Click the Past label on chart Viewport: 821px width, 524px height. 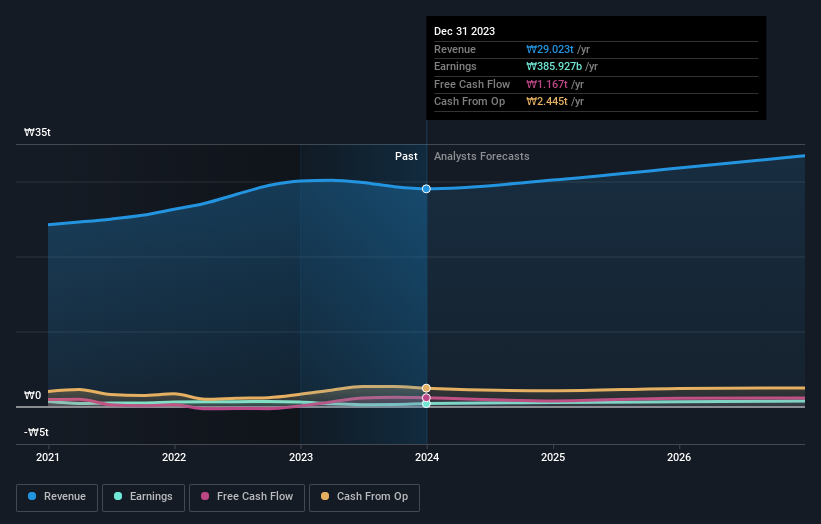pyautogui.click(x=406, y=157)
